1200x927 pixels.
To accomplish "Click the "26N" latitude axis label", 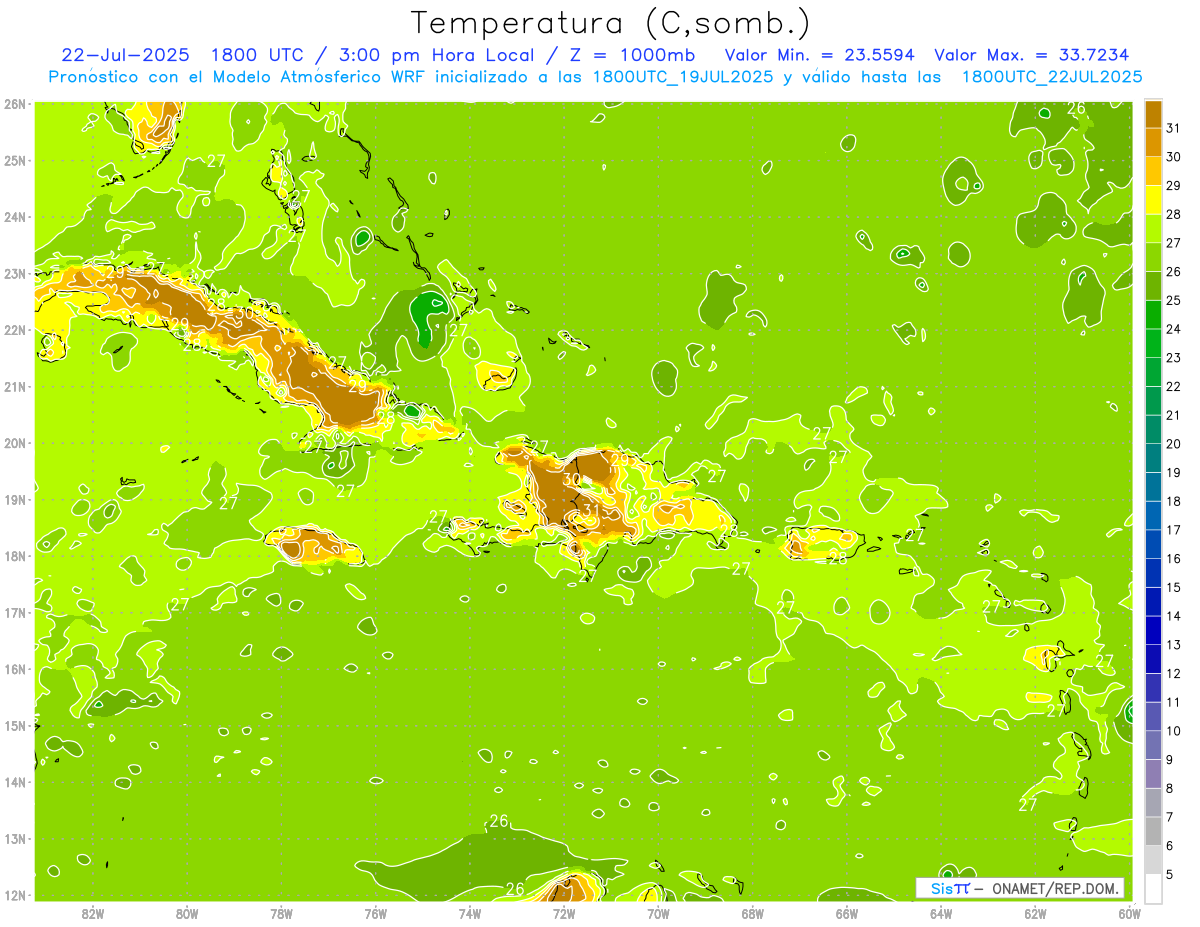I will [14, 103].
